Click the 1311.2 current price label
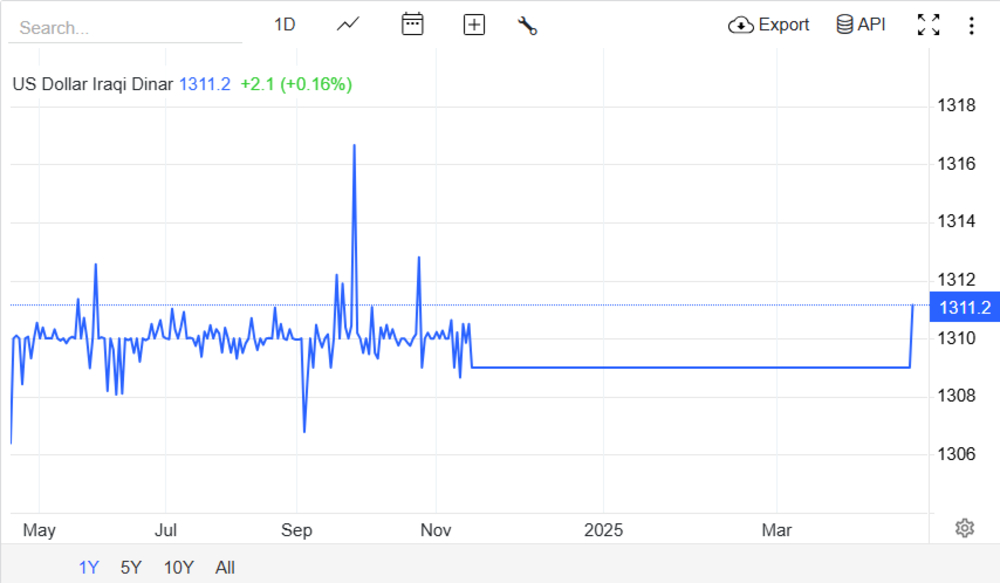The width and height of the screenshot is (1000, 583). (x=965, y=307)
